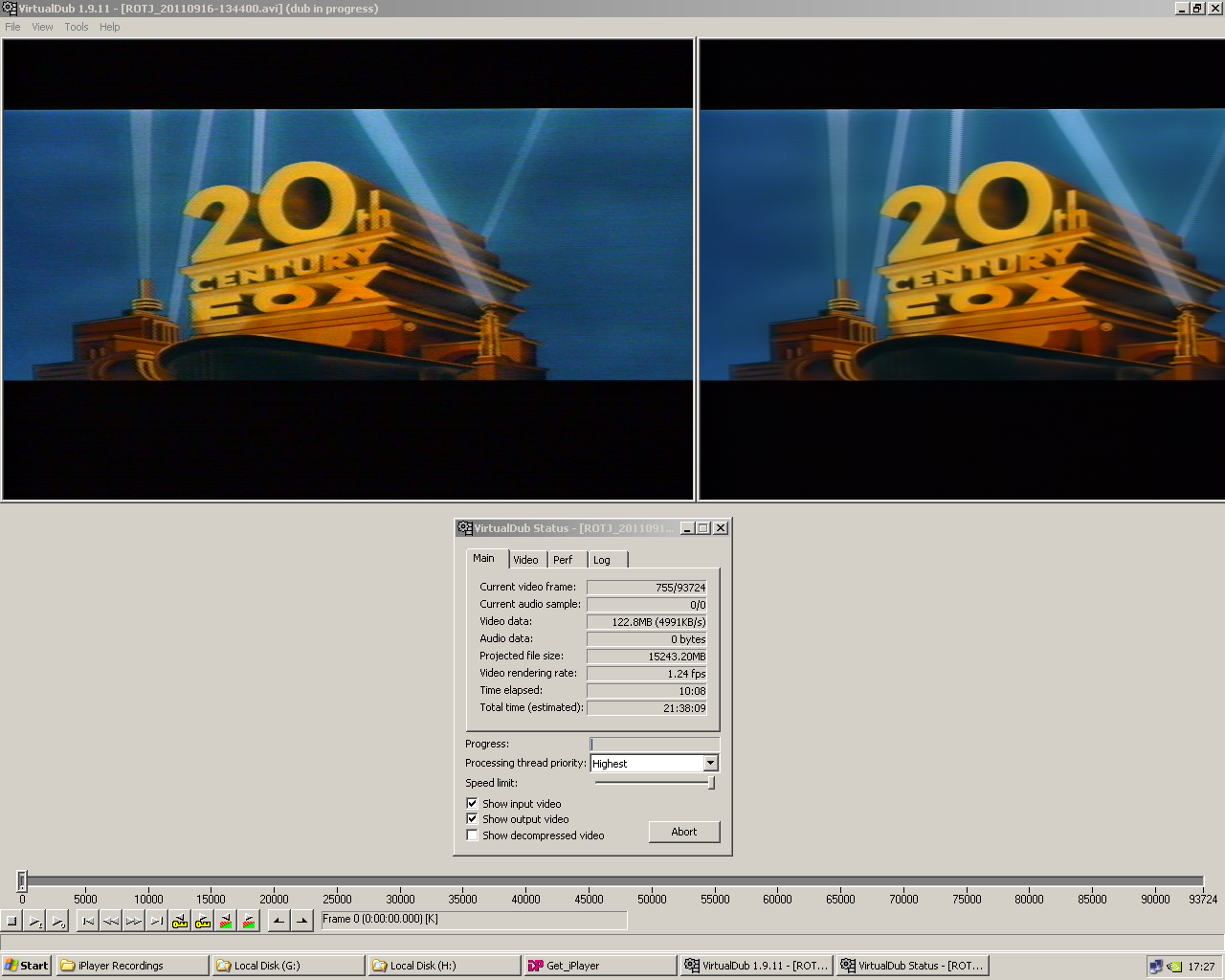Click the 20000 mark on the timeline
The height and width of the screenshot is (980, 1225).
pos(274,899)
